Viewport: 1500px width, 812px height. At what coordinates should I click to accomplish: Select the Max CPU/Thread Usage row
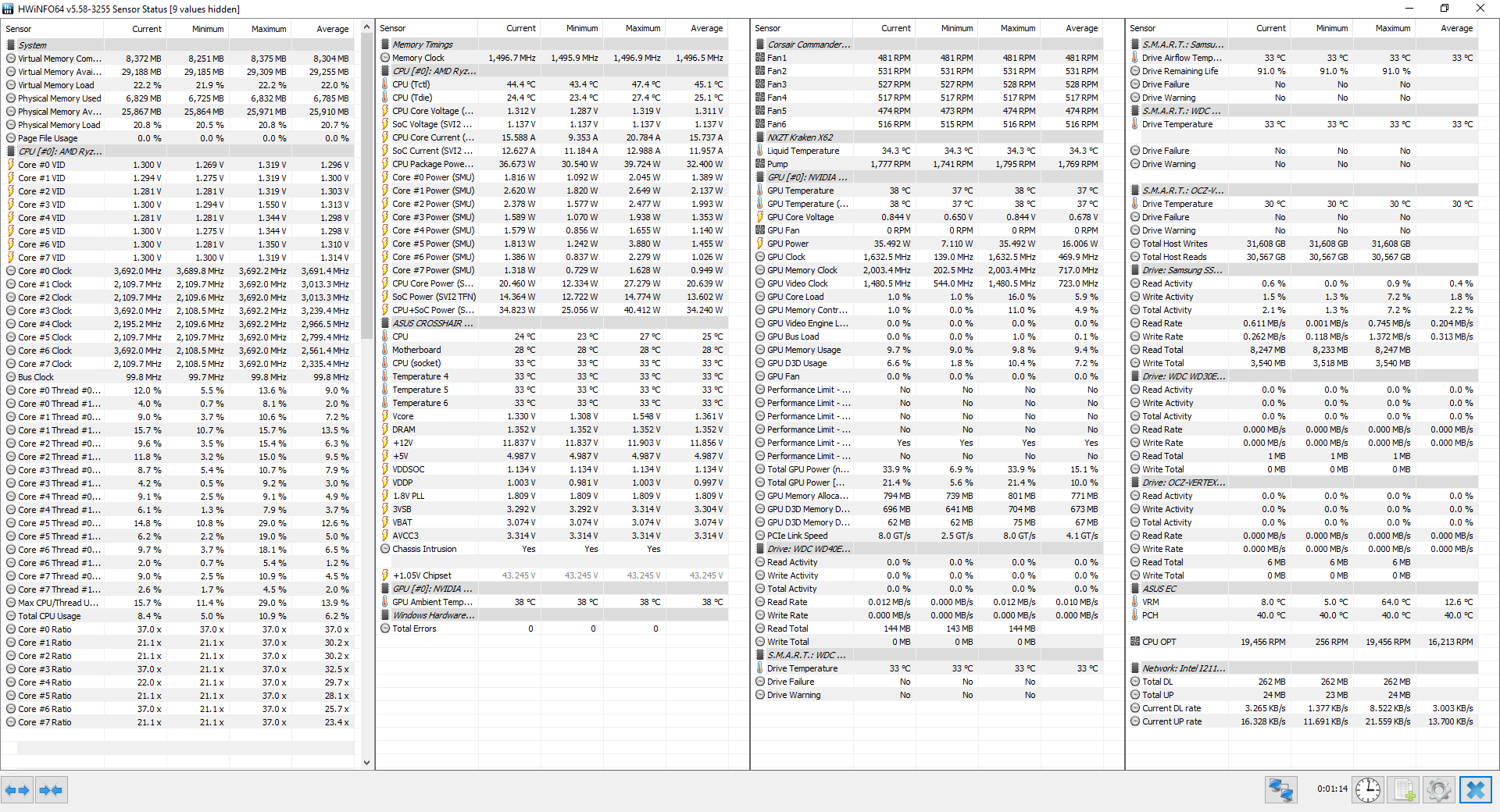click(179, 603)
